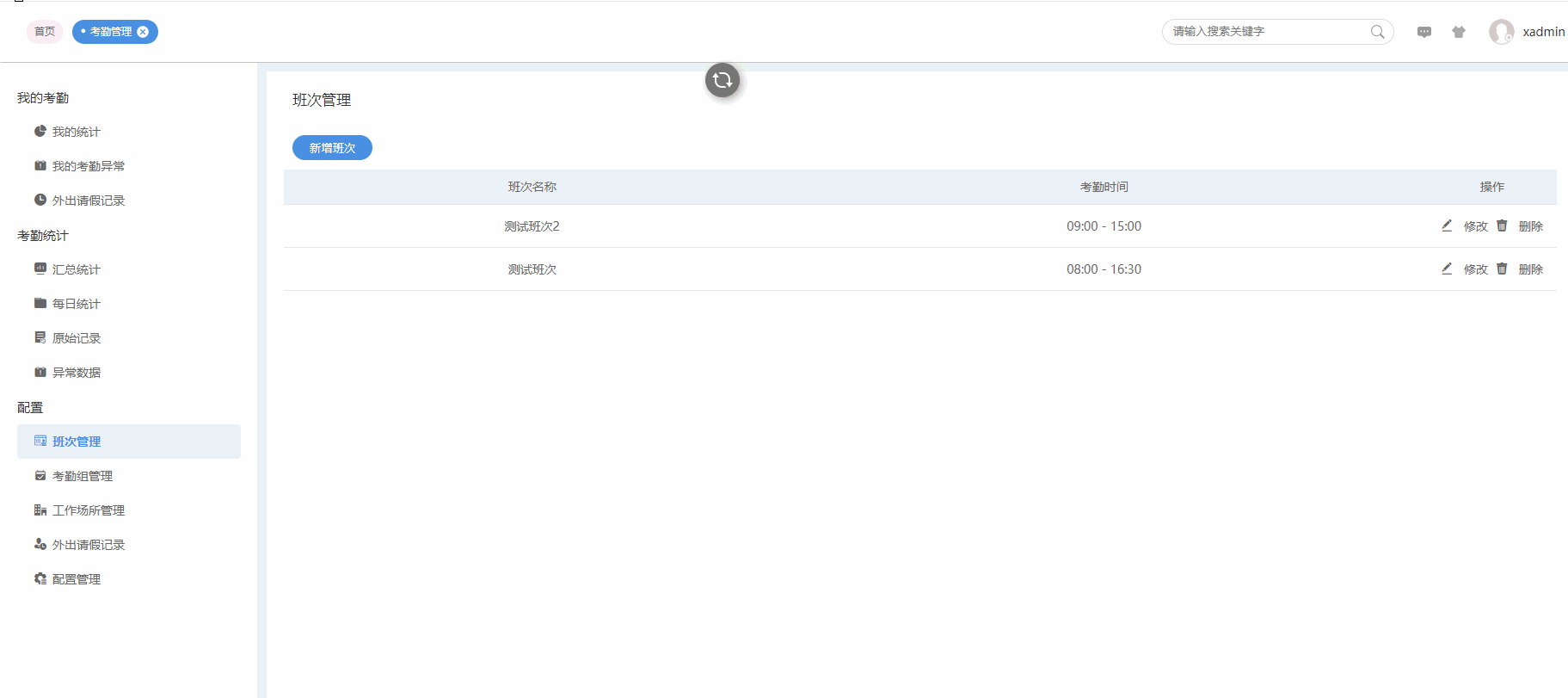This screenshot has width=1568, height=698.
Task: Click the 工作场所管理 building icon
Action: [x=40, y=510]
